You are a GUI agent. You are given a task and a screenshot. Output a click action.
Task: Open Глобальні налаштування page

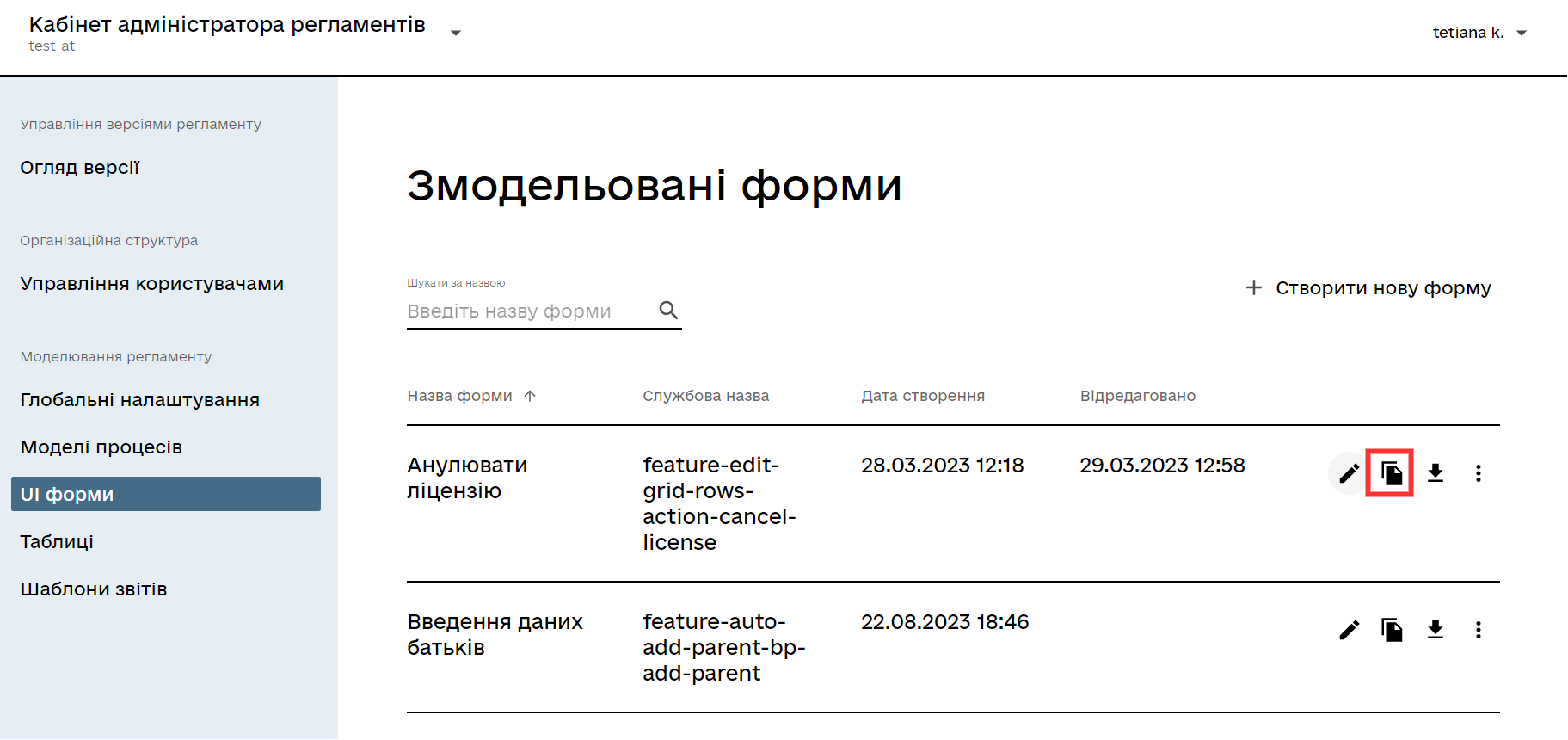click(140, 400)
